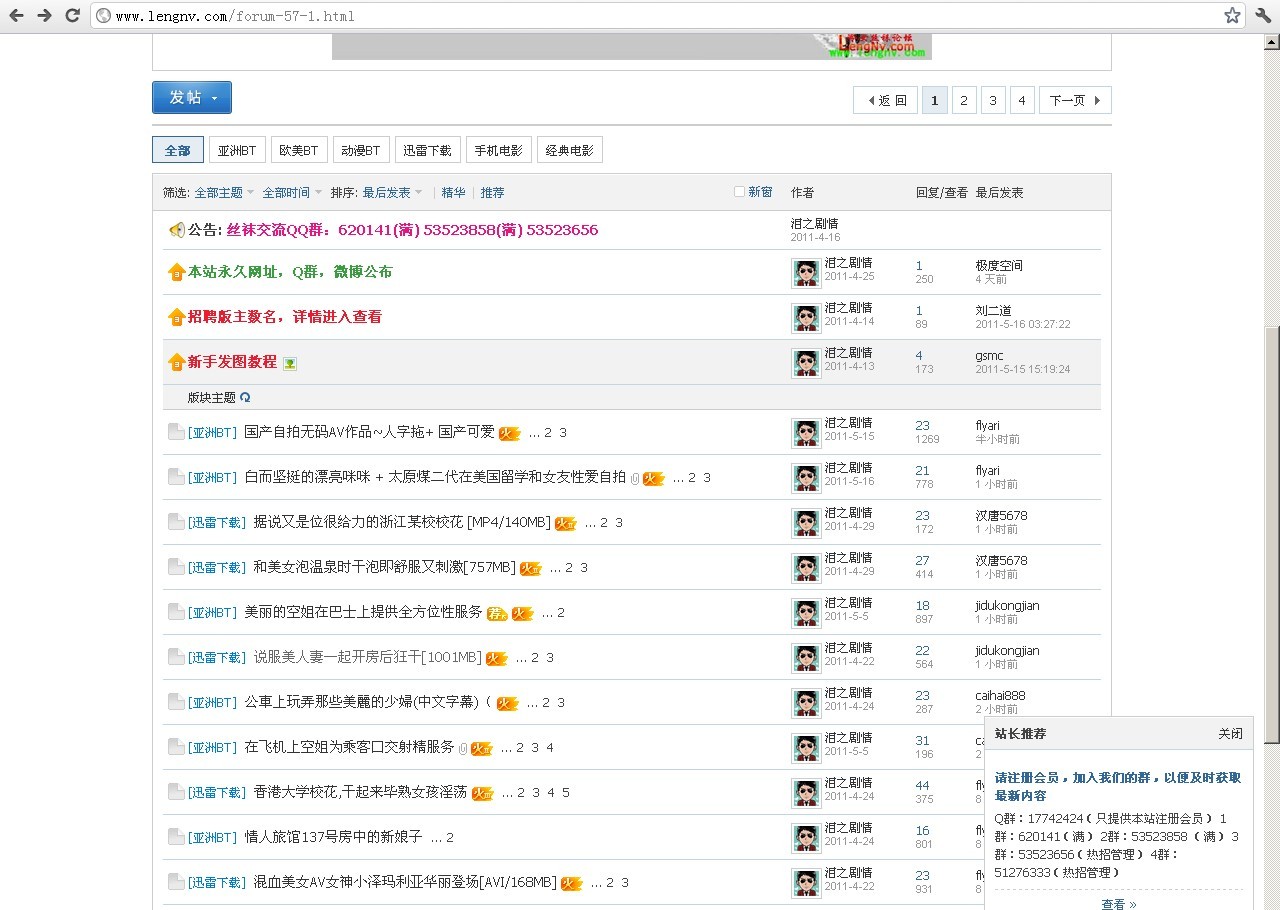Click the avatar thumbnail of 泪之剧情 on the first thread
Viewport: 1280px width, 910px height.
pos(806,432)
